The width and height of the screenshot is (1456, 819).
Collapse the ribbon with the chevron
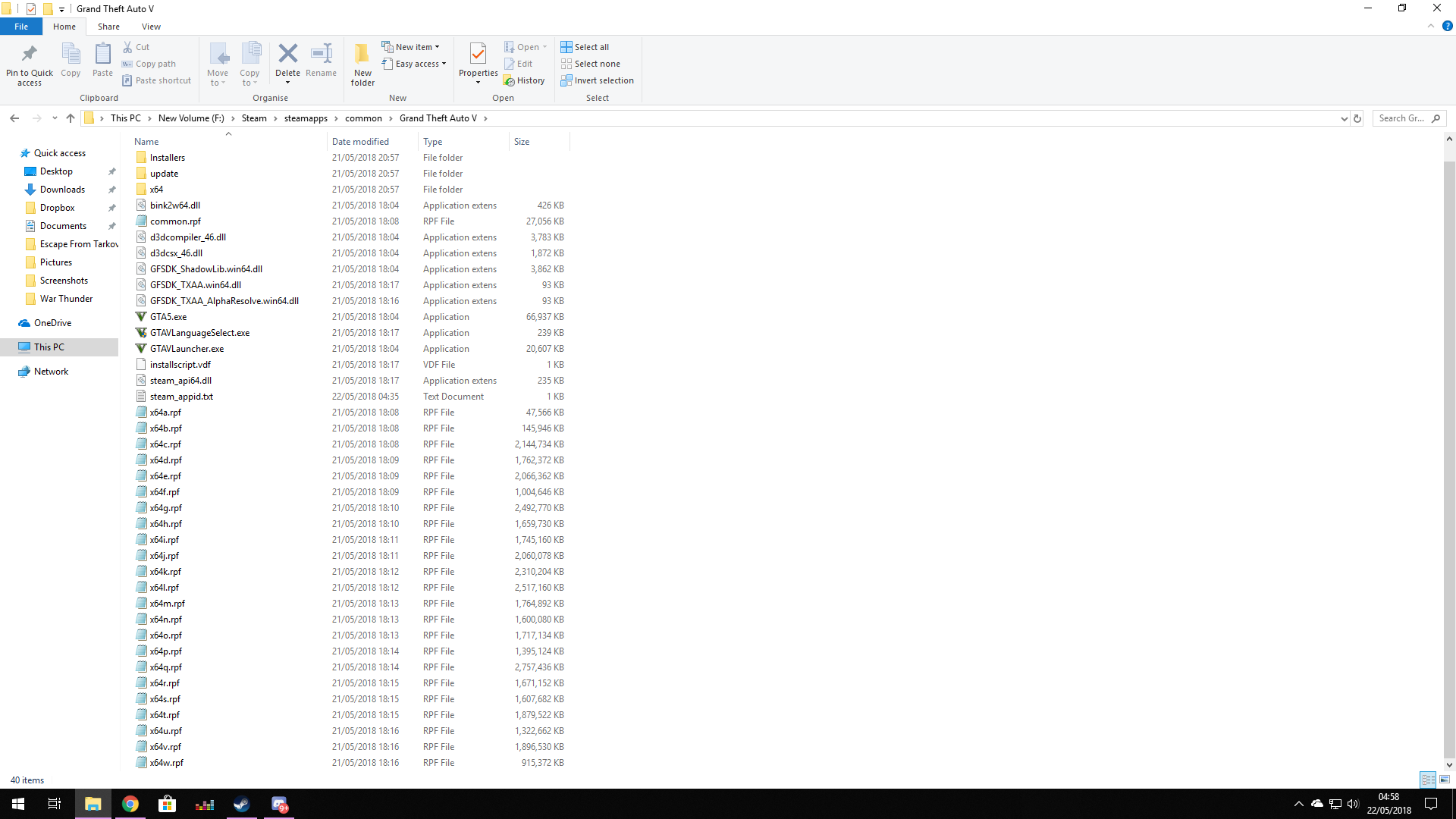(1431, 26)
